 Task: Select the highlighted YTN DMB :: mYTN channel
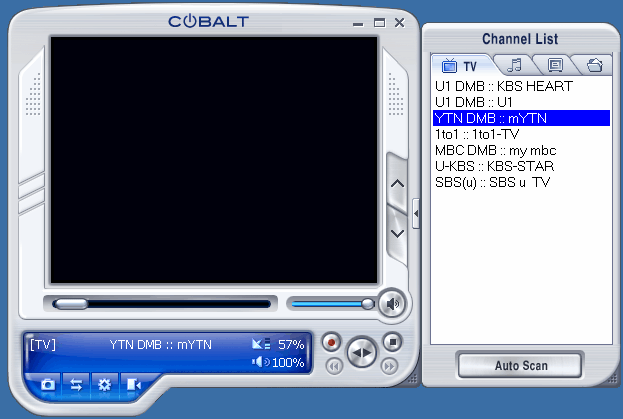point(521,118)
